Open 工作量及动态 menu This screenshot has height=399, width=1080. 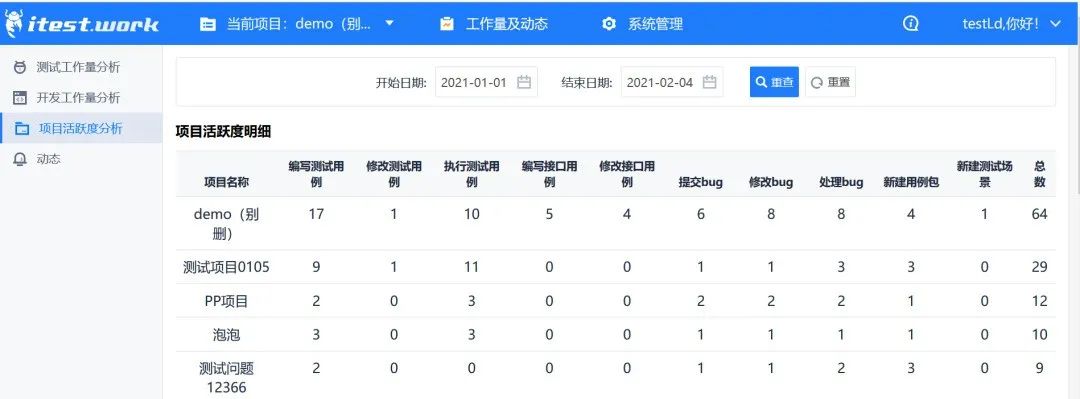pyautogui.click(x=507, y=24)
